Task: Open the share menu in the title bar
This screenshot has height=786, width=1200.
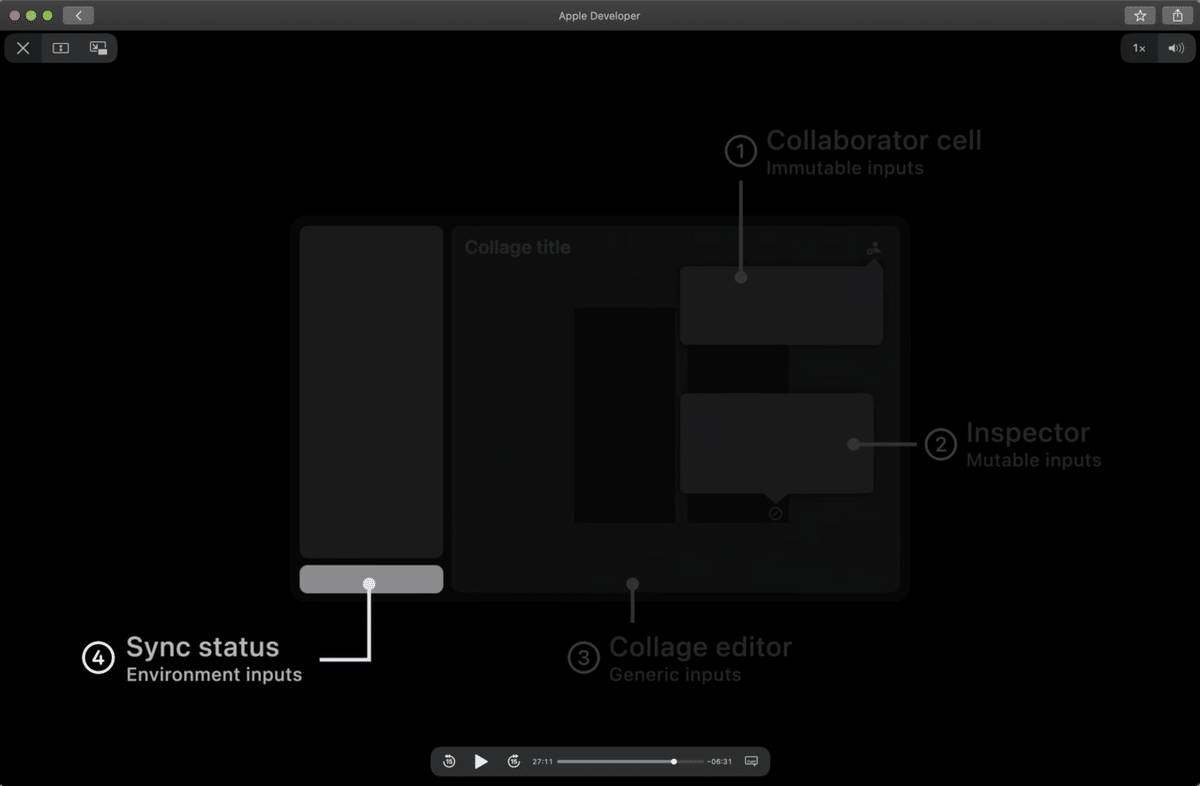Action: [1177, 15]
